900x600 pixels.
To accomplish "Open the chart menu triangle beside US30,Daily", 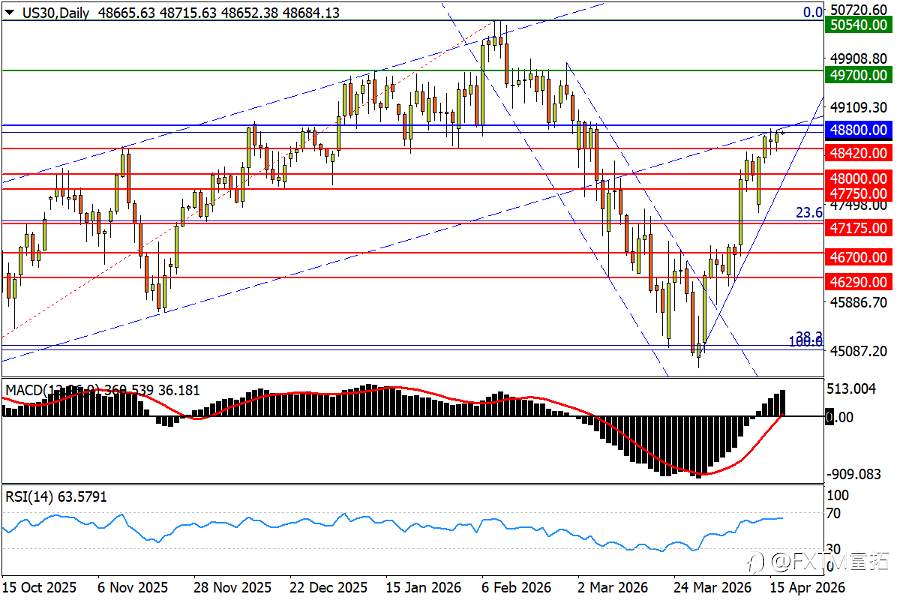I will [x=9, y=13].
